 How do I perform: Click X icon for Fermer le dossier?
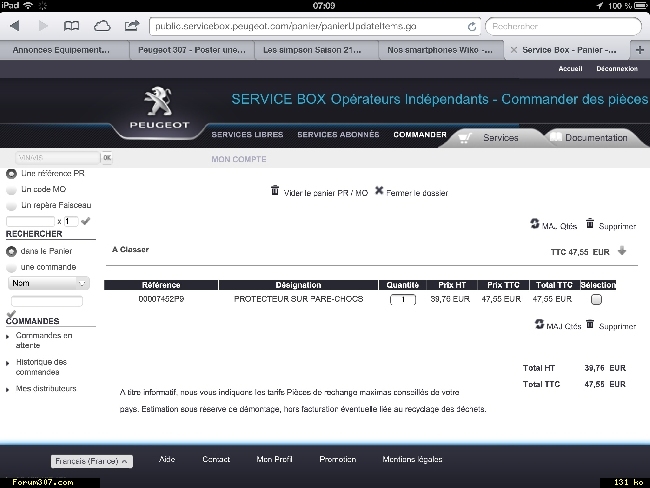[379, 190]
